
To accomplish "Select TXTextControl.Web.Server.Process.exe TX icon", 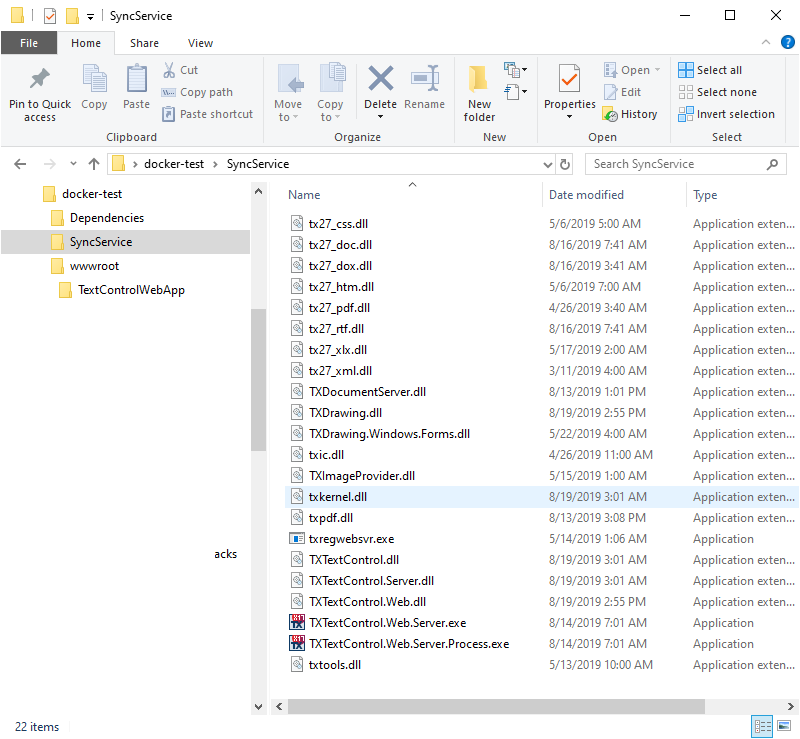I will coord(297,644).
